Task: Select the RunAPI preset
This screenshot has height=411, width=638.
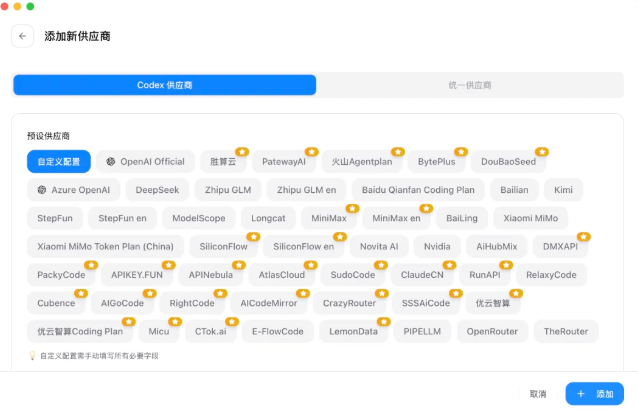Action: (485, 275)
